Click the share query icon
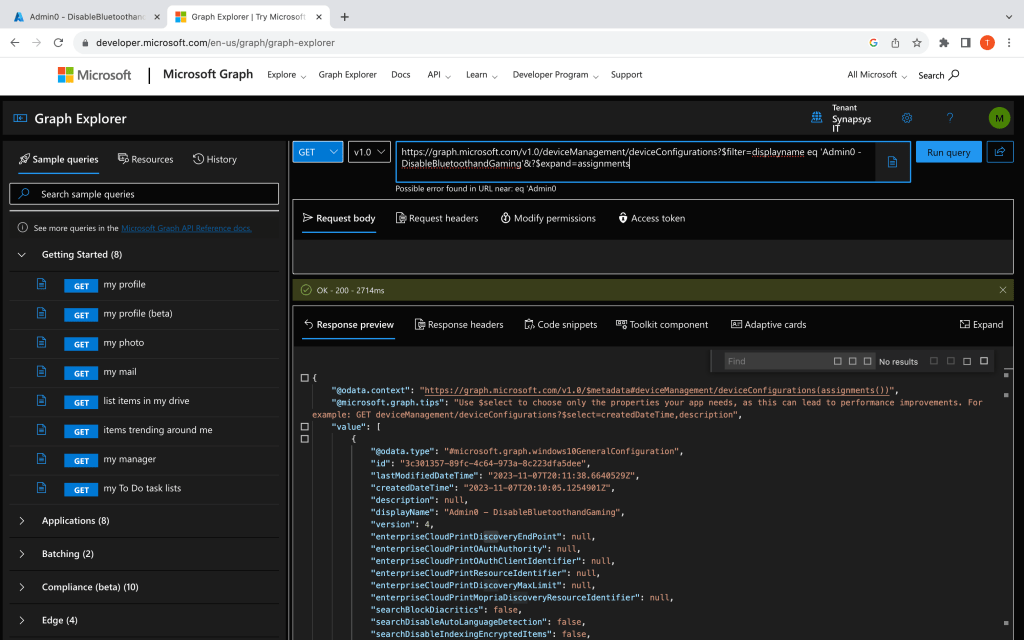This screenshot has height=640, width=1024. coord(999,152)
